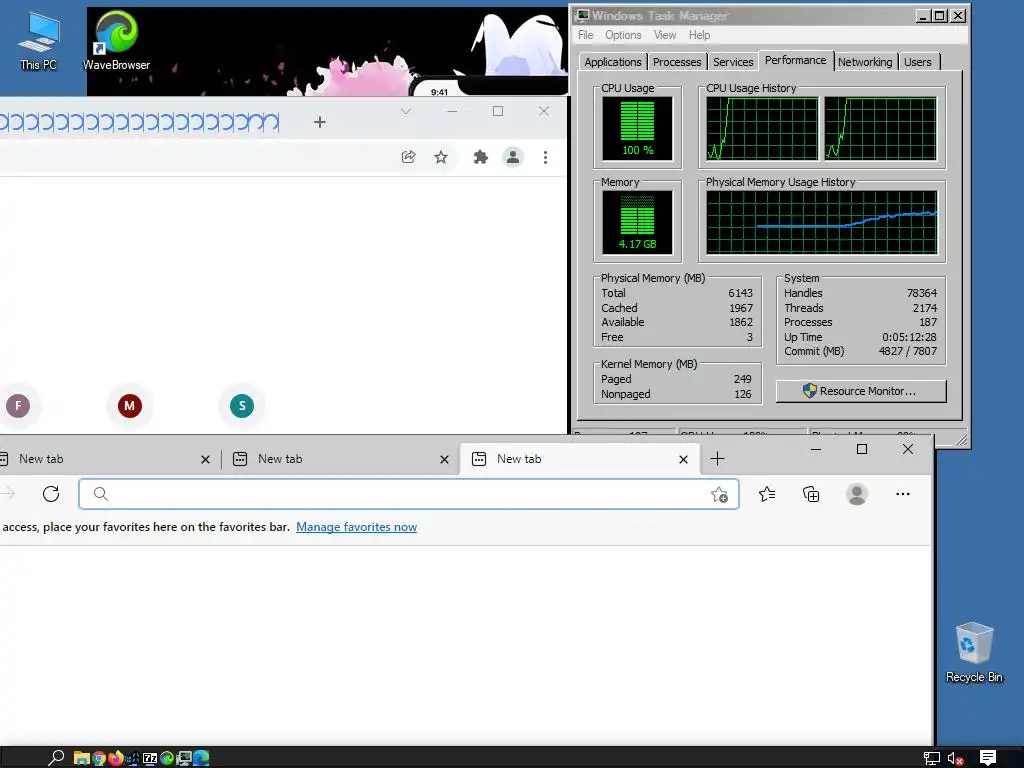Click the Commit value 4827 / 7807
This screenshot has height=768, width=1024.
pyautogui.click(x=908, y=351)
